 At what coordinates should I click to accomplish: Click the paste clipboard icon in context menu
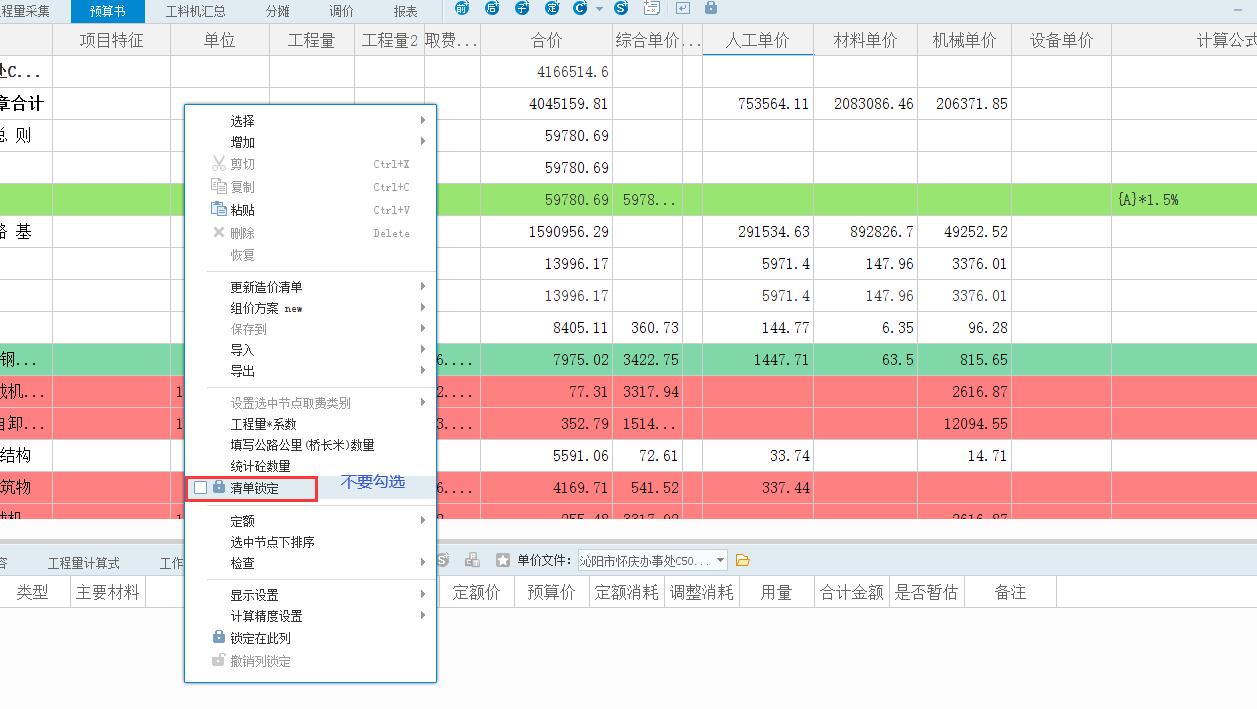(219, 209)
